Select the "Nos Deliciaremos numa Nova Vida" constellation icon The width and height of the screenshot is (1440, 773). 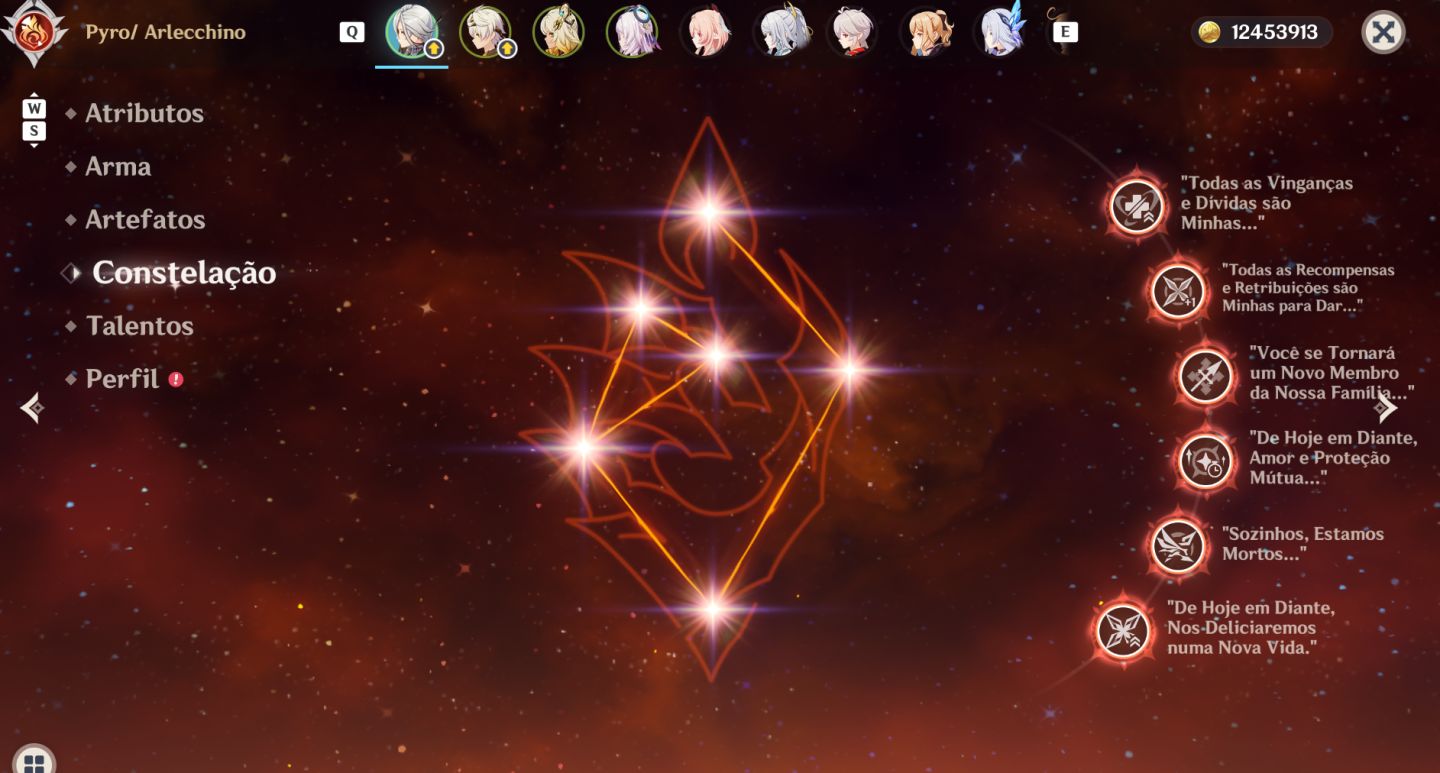[x=1124, y=631]
